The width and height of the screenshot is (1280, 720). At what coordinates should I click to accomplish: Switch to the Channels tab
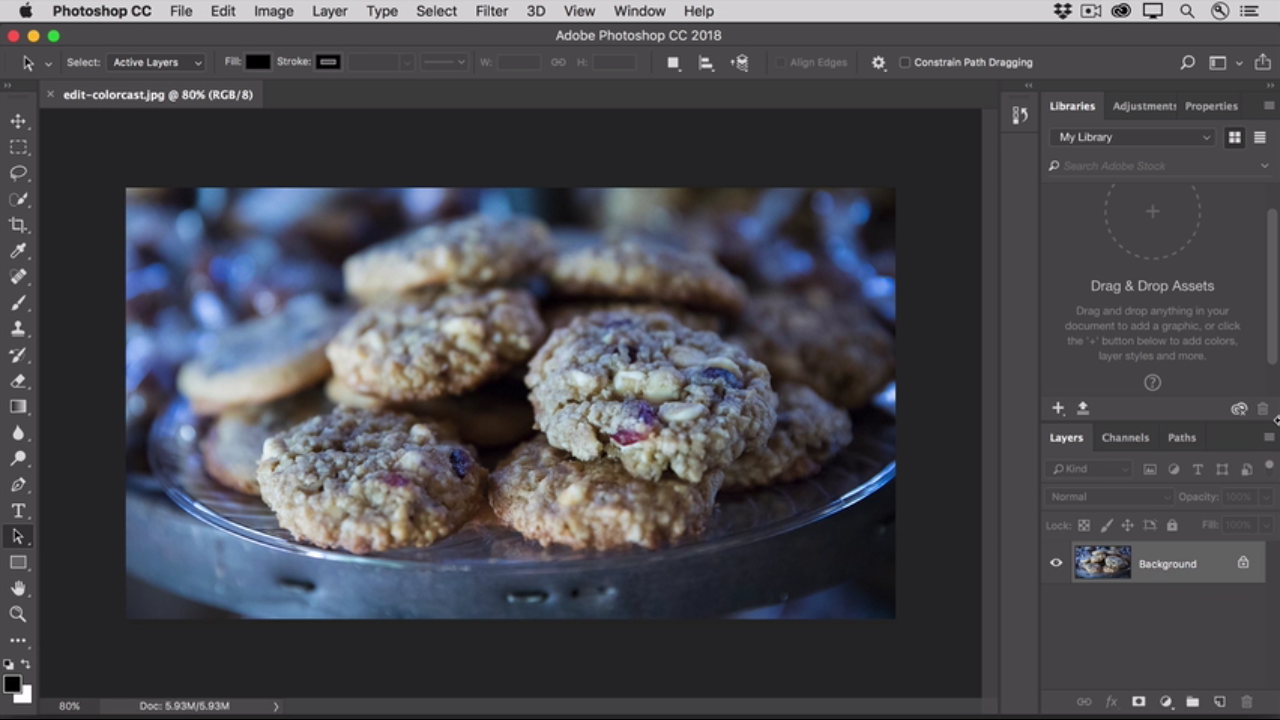point(1125,437)
